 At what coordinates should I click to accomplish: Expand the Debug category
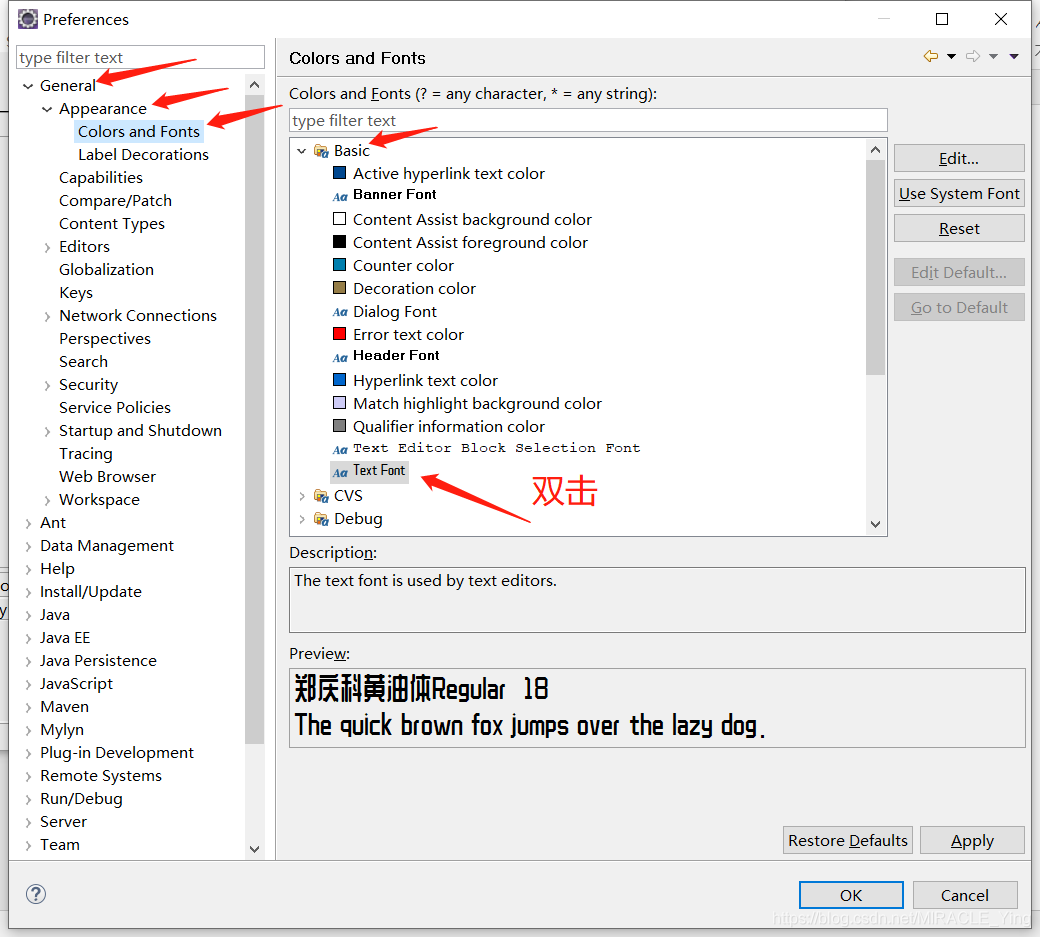302,519
